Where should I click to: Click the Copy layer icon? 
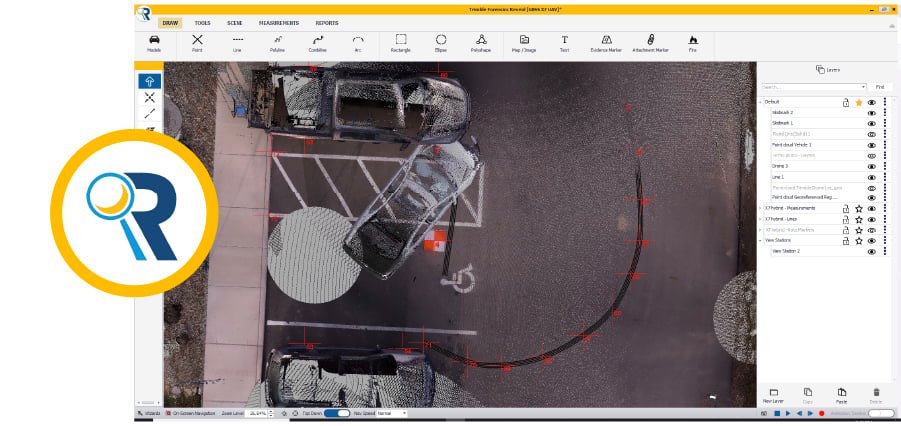click(807, 392)
